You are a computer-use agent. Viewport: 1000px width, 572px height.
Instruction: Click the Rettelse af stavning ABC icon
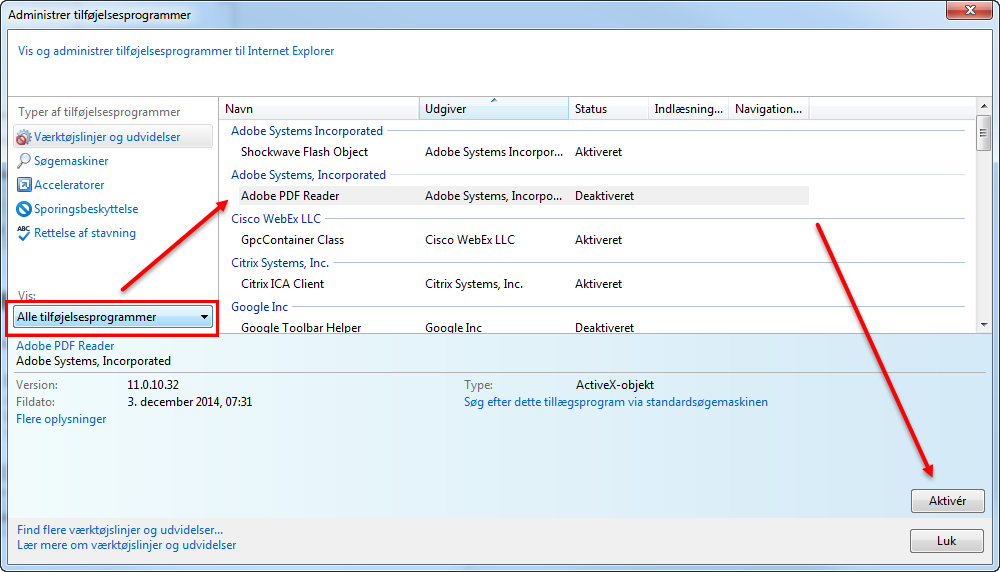coord(24,233)
